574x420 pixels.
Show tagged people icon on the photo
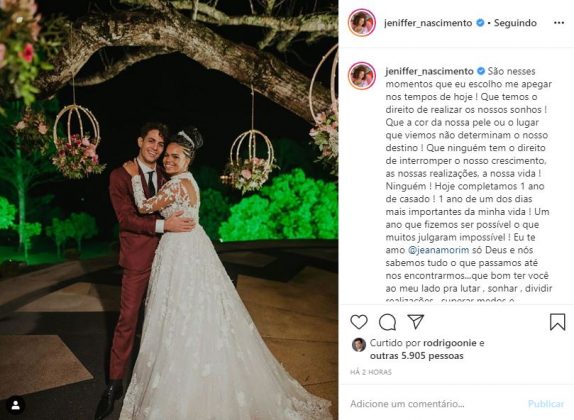(x=16, y=405)
